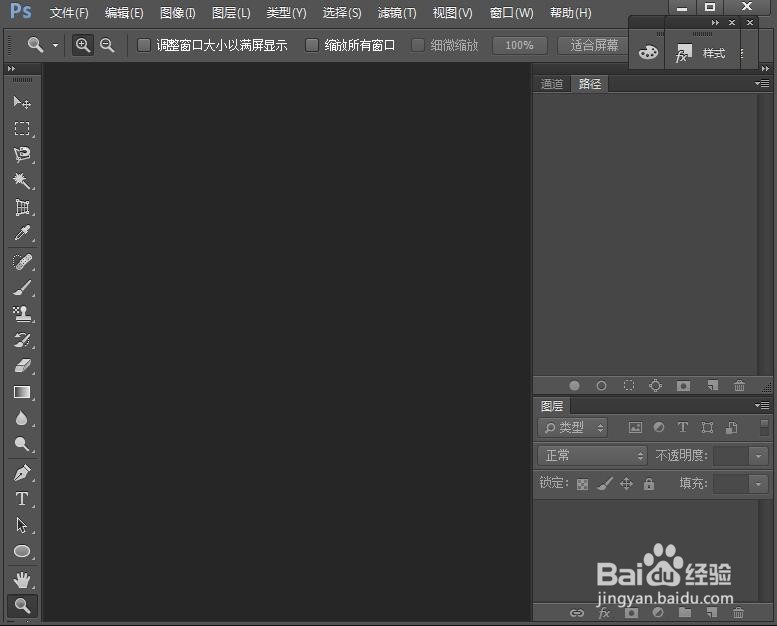Select the Brush tool
Screen dimensions: 777x626
pos(22,288)
